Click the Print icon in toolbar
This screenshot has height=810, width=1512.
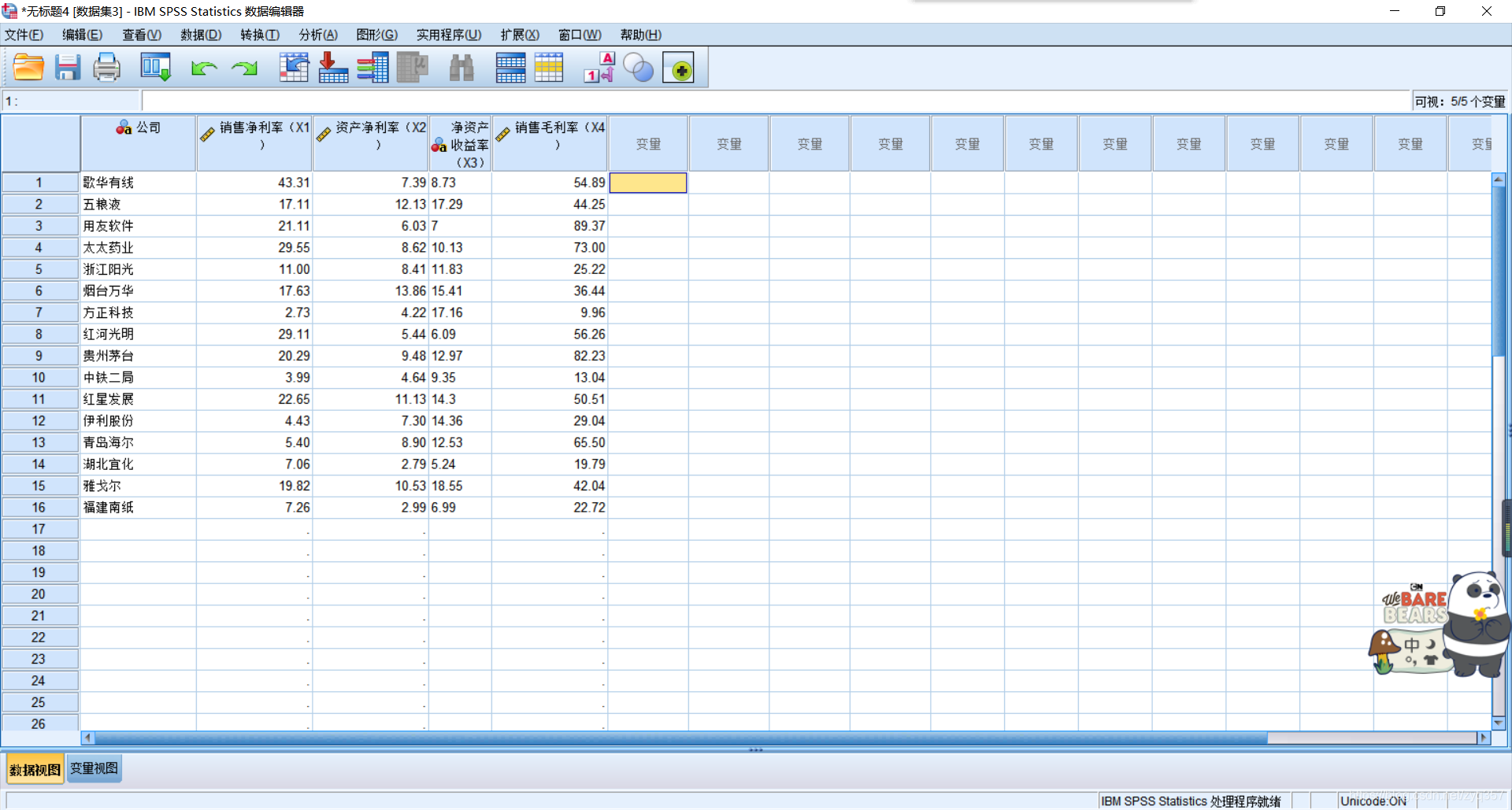107,68
